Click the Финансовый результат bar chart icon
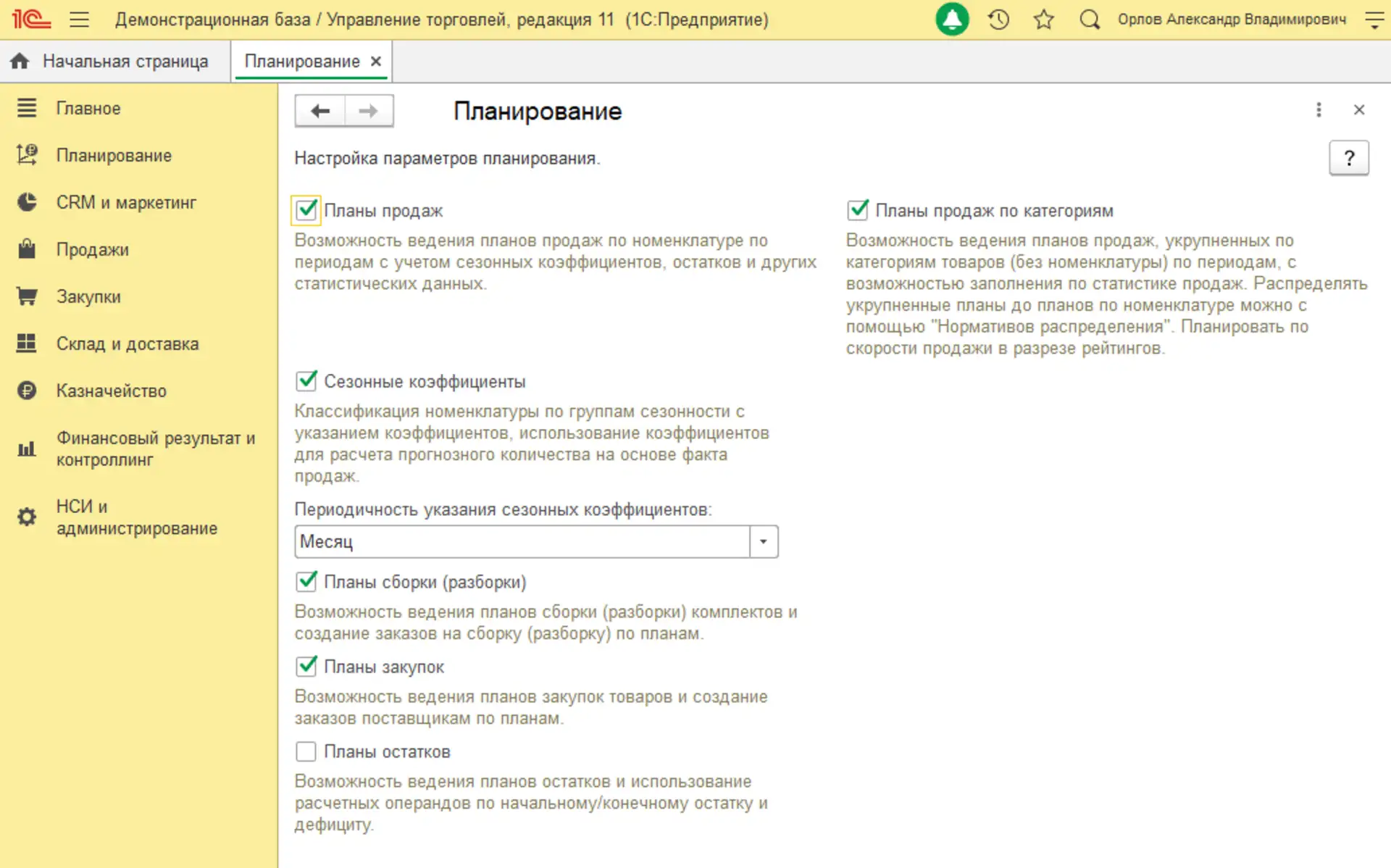 click(x=27, y=448)
